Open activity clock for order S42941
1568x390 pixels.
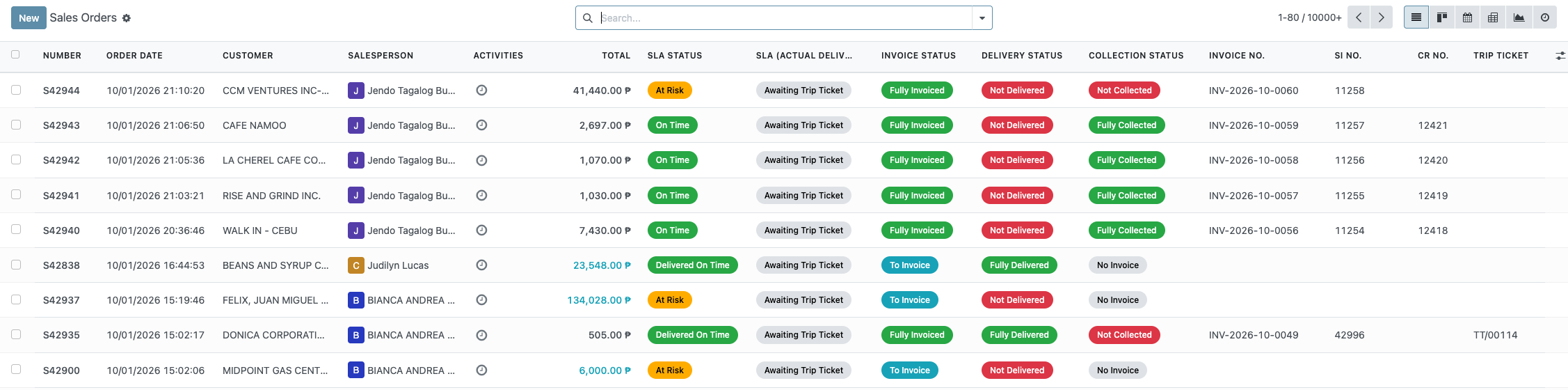coord(481,196)
